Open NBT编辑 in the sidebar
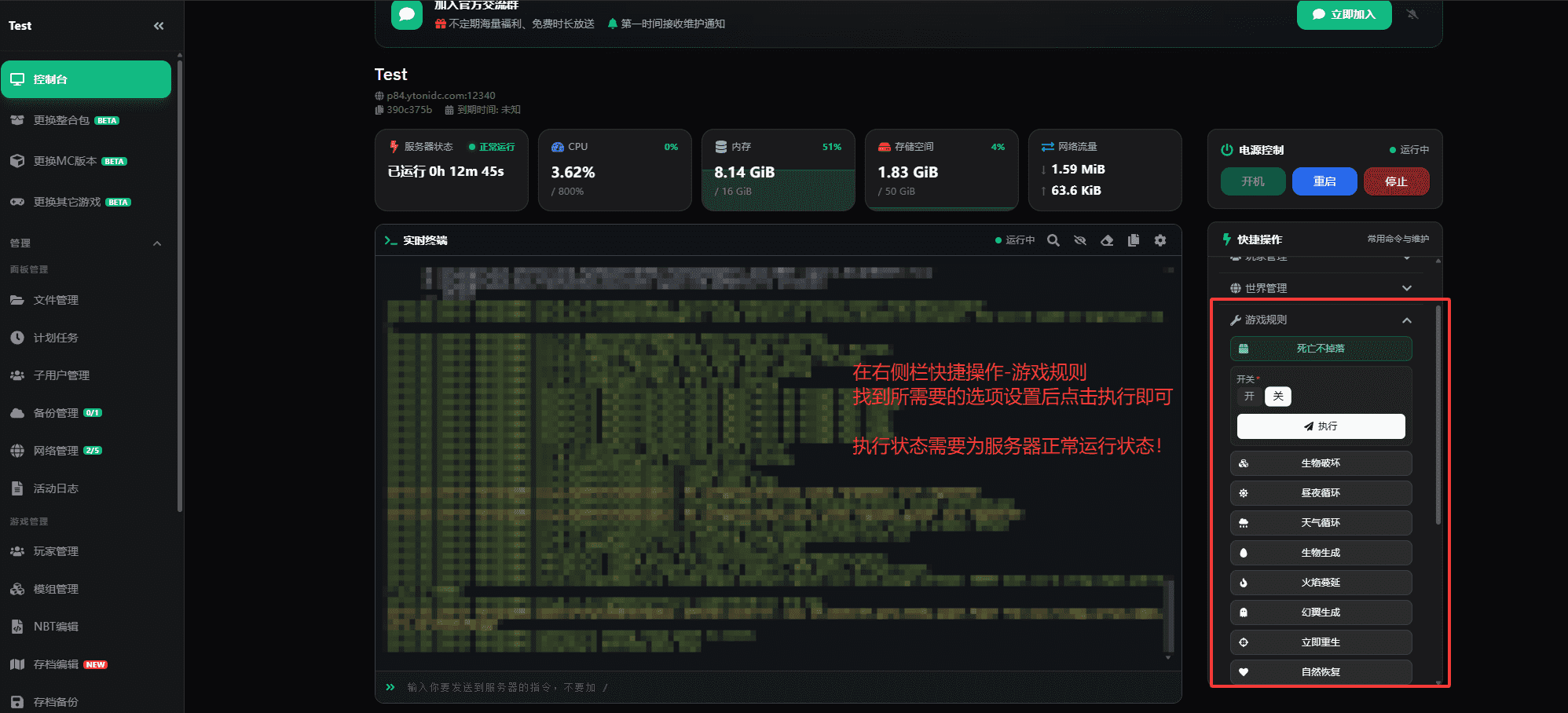Image resolution: width=1568 pixels, height=713 pixels. coord(86,627)
